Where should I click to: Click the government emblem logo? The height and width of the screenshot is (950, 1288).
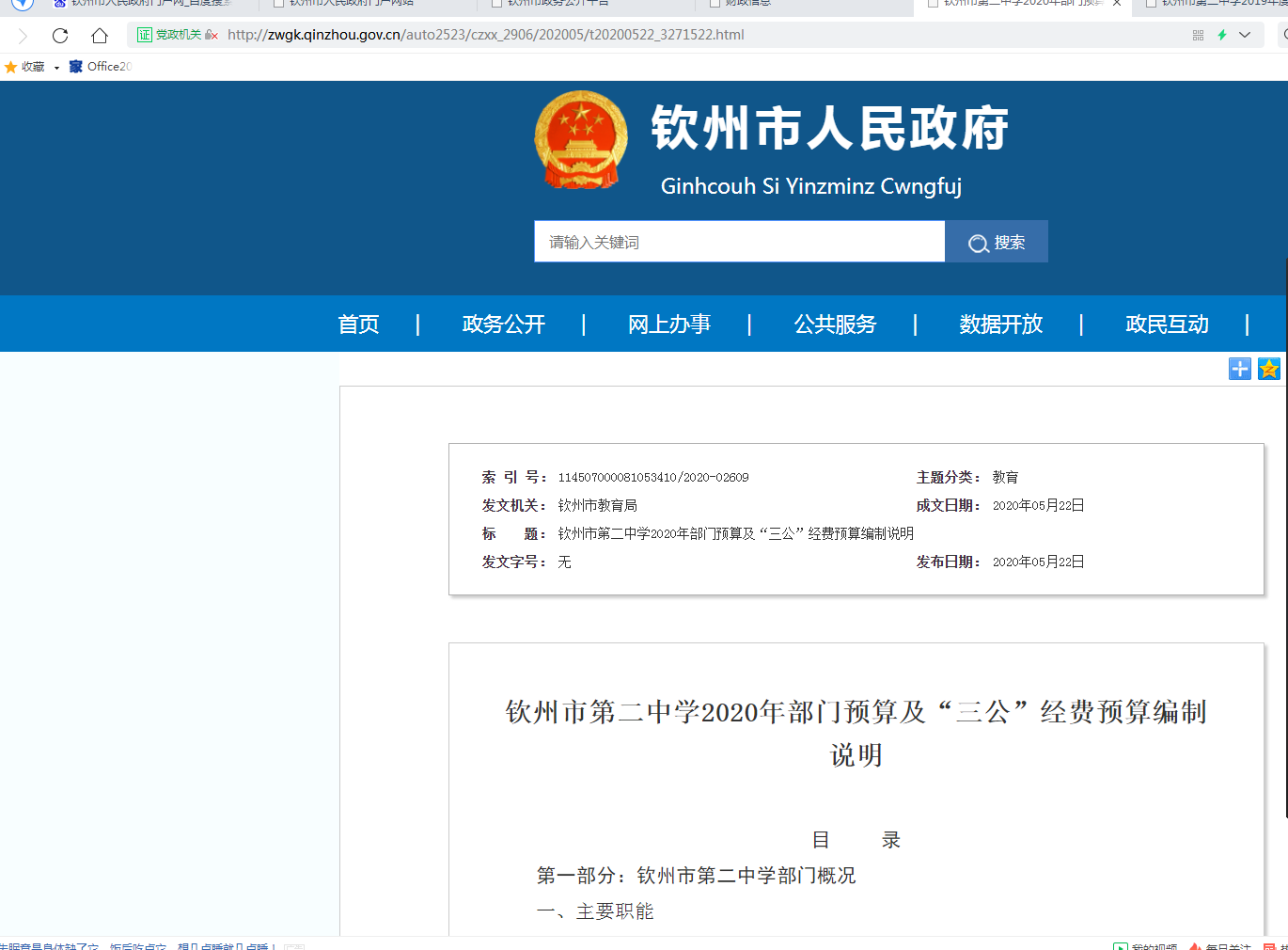(581, 140)
